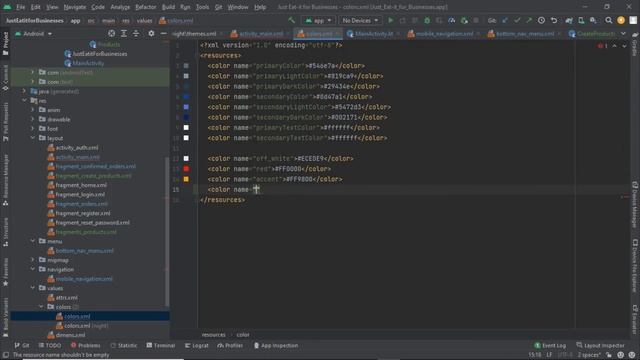Expand the anim folder
Image resolution: width=640 pixels, height=360 pixels.
[33, 110]
